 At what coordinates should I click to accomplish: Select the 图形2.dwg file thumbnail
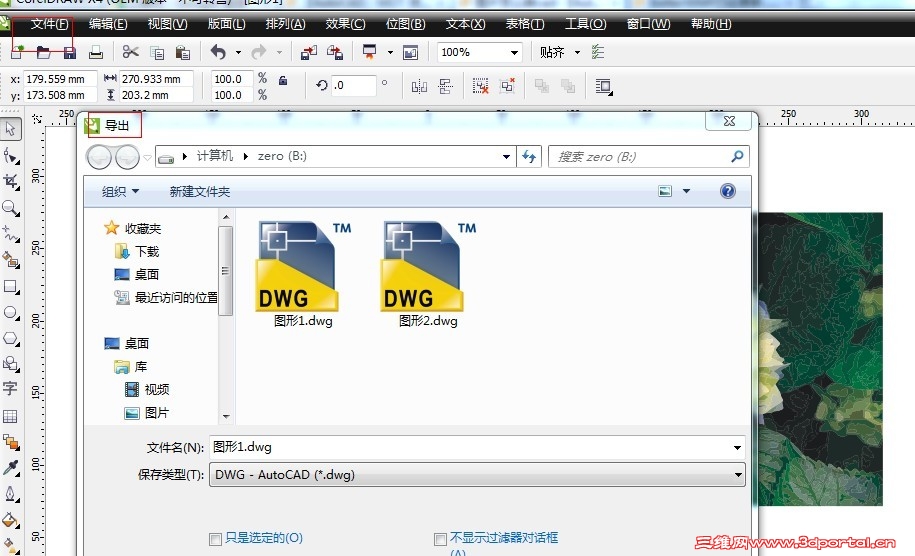428,273
